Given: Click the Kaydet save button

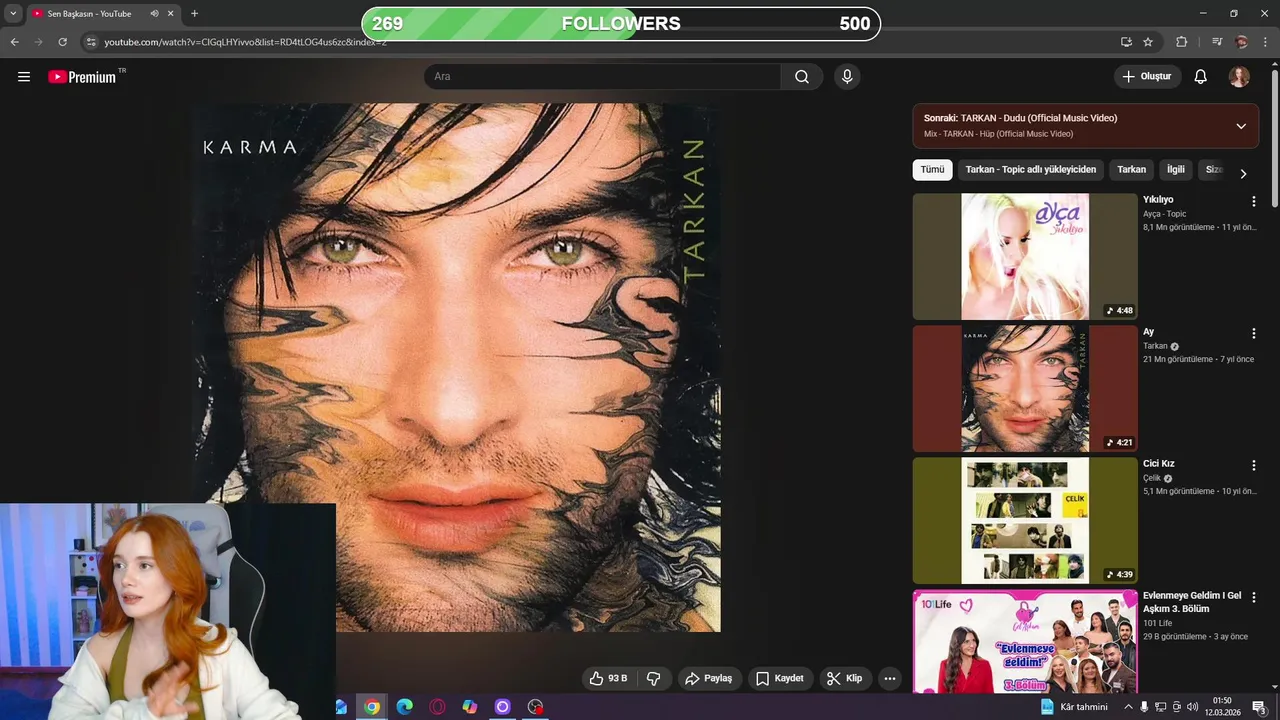Looking at the screenshot, I should 780,678.
